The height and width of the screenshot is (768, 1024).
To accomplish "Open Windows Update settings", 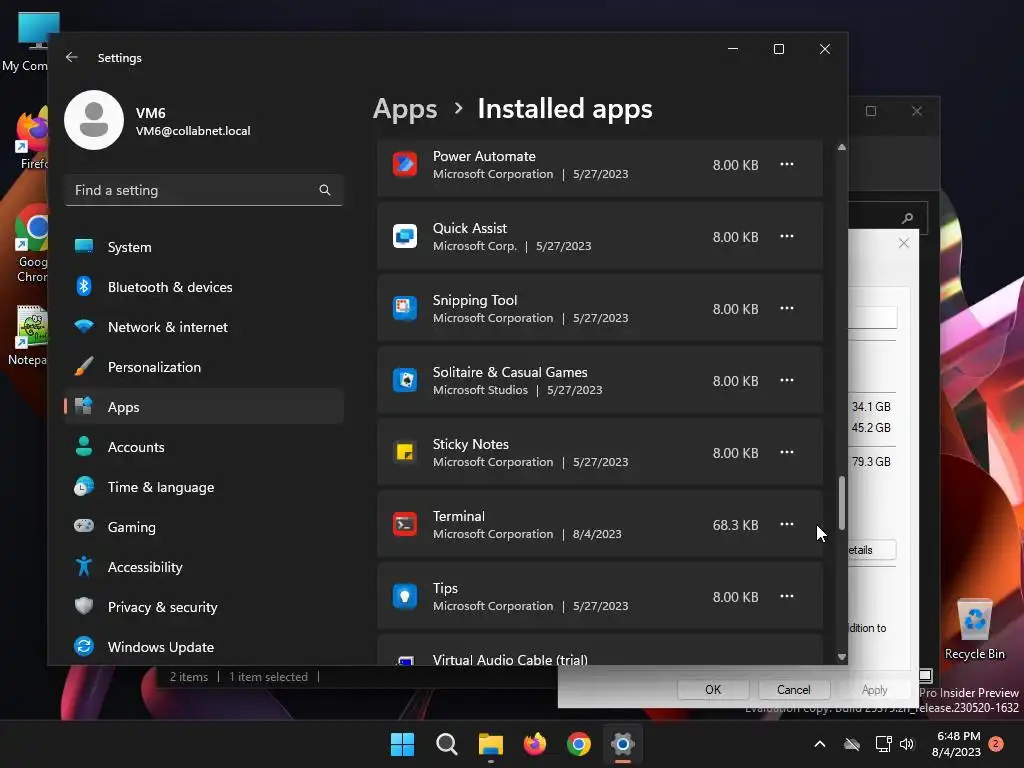I will pyautogui.click(x=204, y=647).
